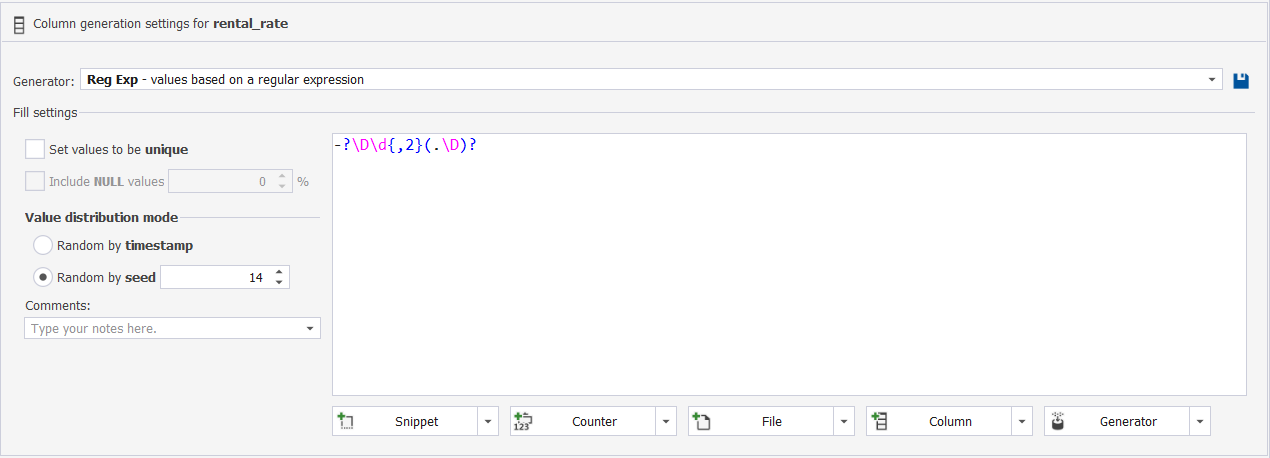Insert a File reference

[761, 421]
